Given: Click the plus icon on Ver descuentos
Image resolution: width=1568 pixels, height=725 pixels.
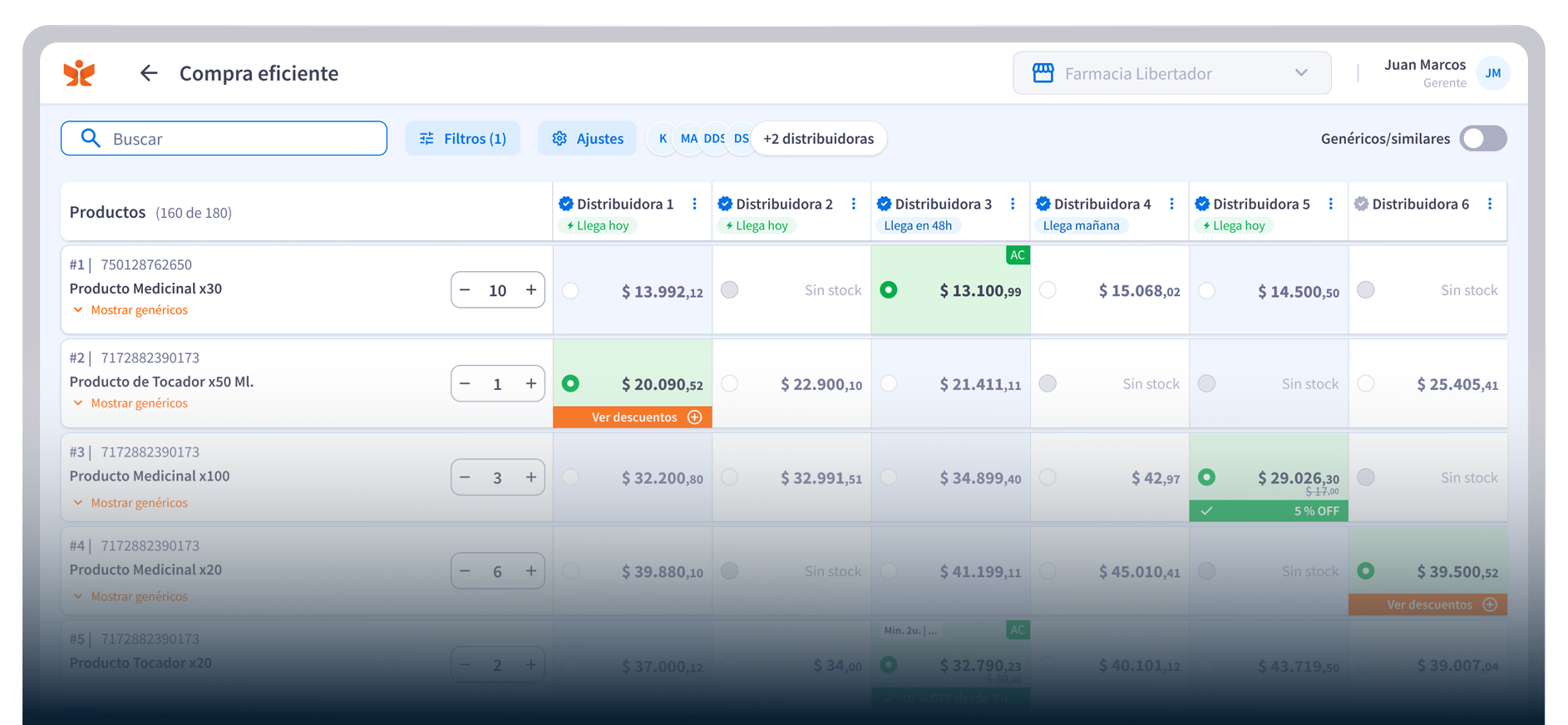Looking at the screenshot, I should pyautogui.click(x=695, y=417).
